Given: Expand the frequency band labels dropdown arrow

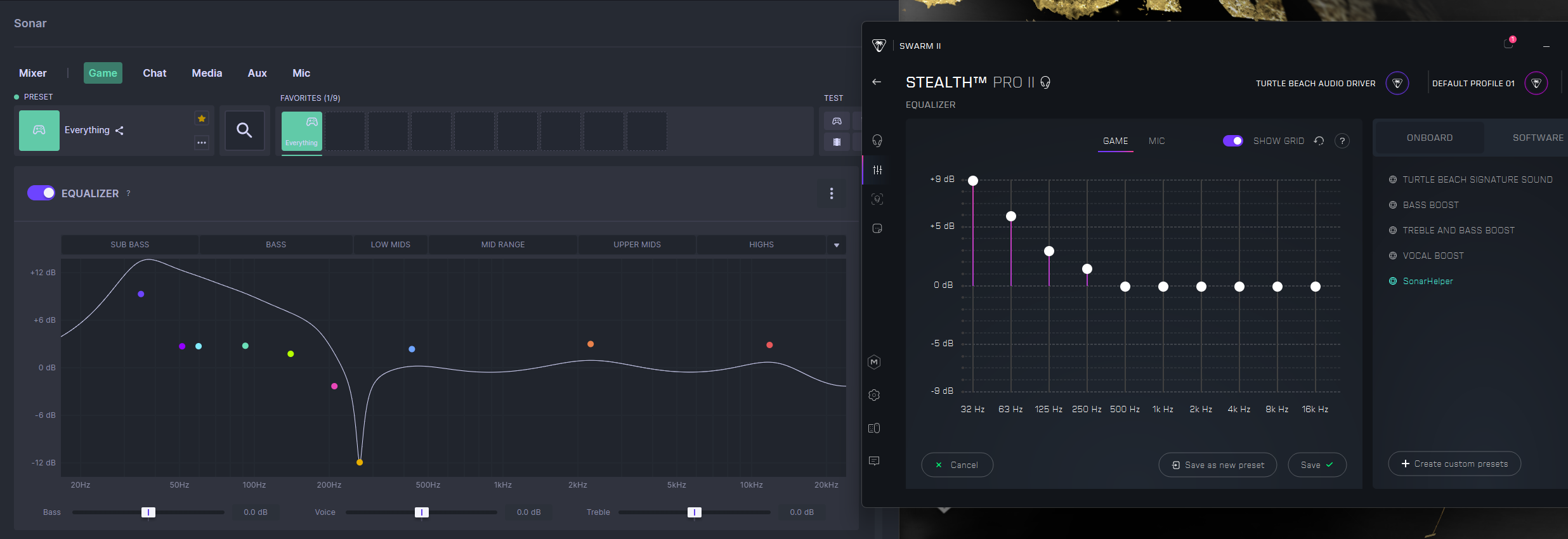Looking at the screenshot, I should [x=837, y=245].
